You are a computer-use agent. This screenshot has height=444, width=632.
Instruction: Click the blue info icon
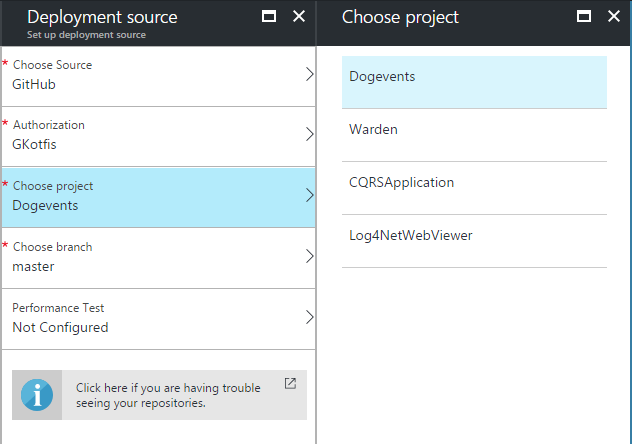tap(37, 395)
